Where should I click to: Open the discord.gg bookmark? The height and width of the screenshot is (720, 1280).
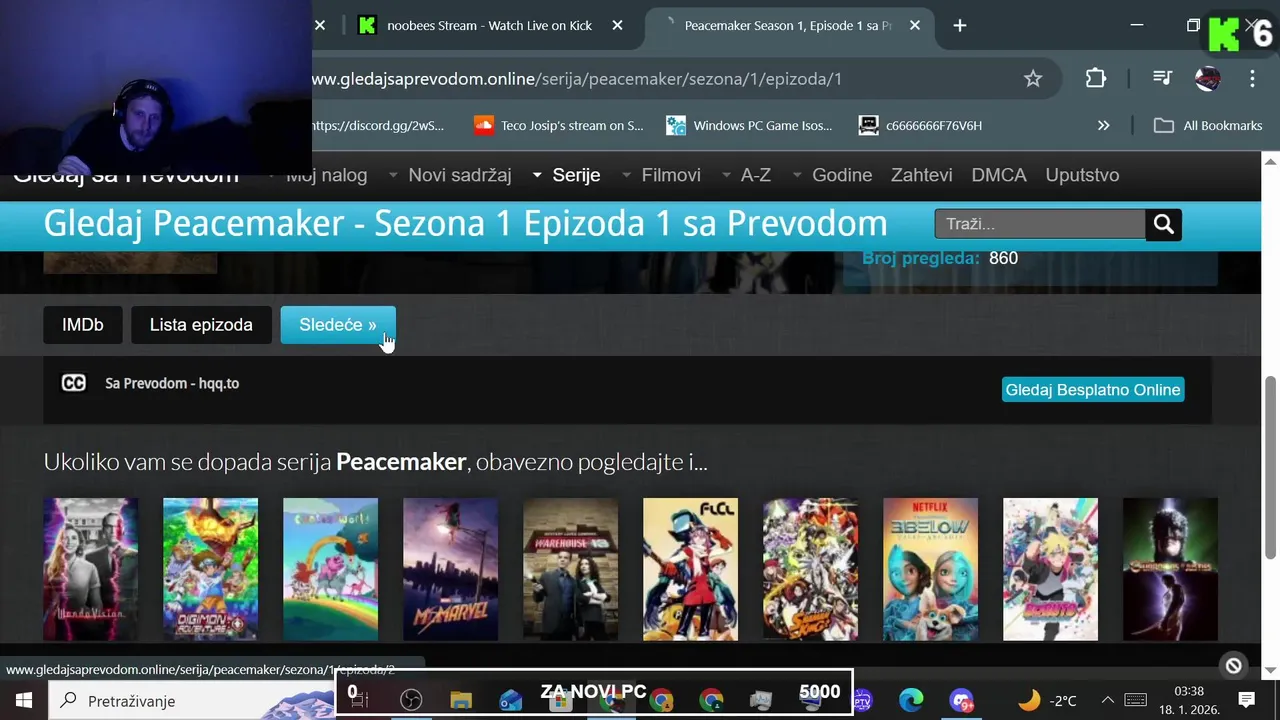(378, 125)
